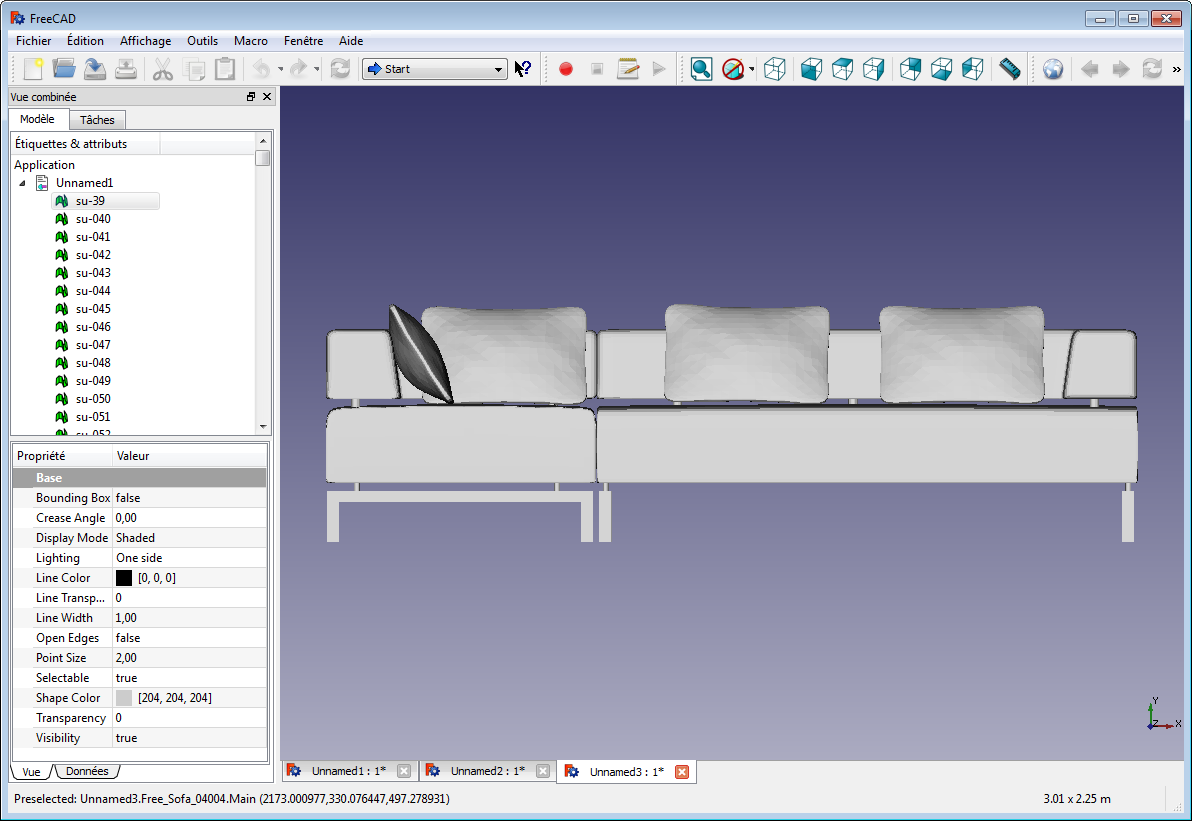Switch to the Tâches tab
Viewport: 1192px width, 821px height.
coord(97,119)
